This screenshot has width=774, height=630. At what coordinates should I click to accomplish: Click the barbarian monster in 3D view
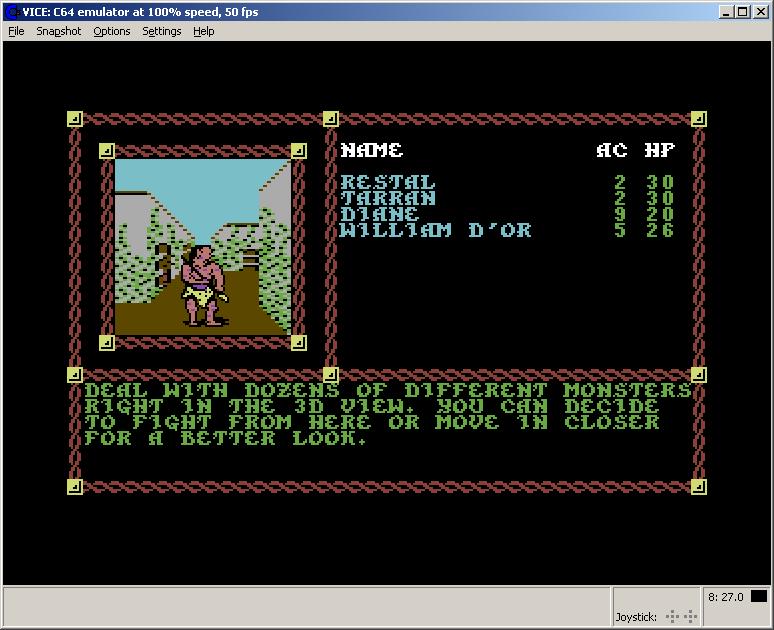pyautogui.click(x=204, y=285)
